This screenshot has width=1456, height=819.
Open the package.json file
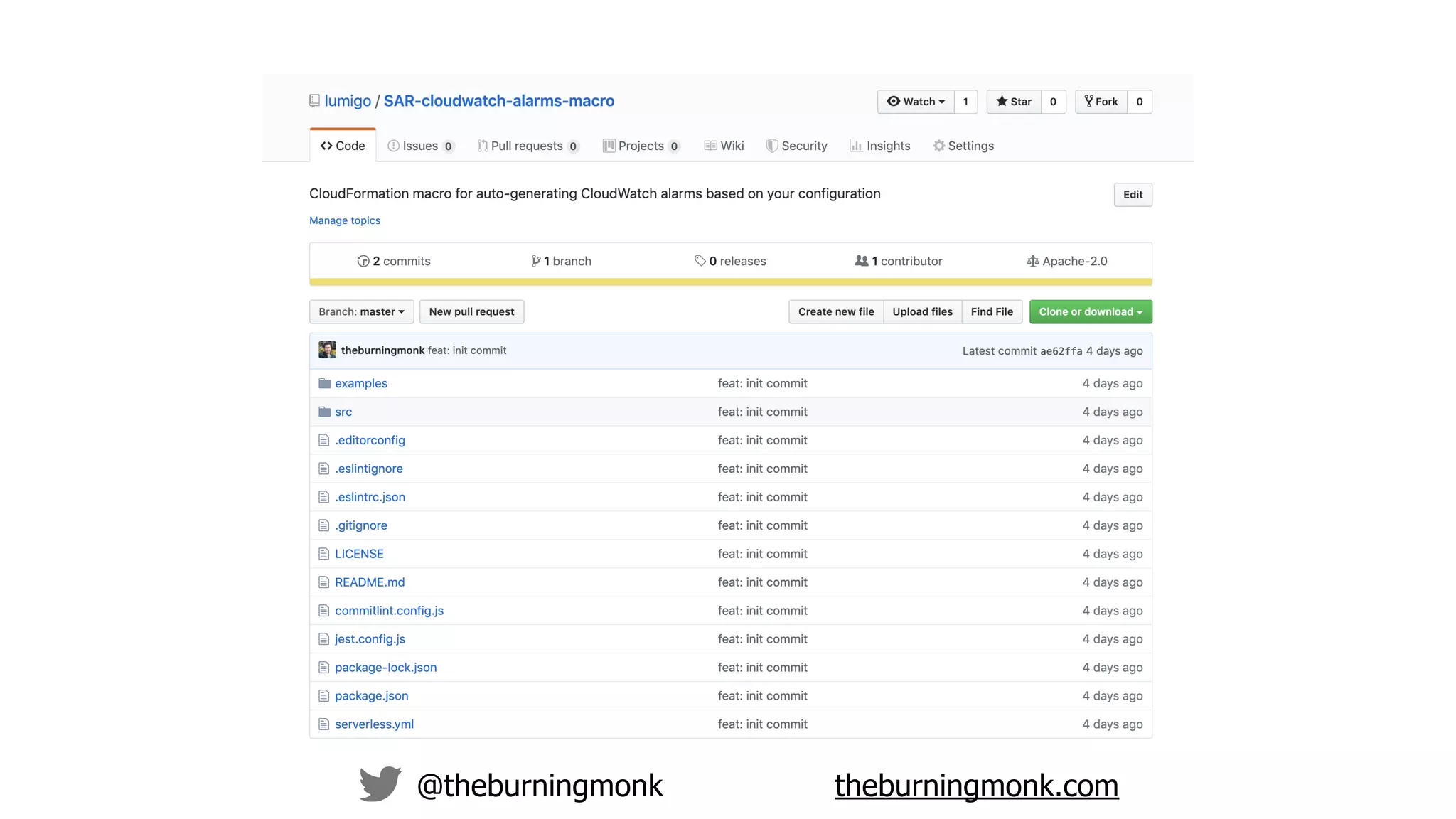point(372,696)
